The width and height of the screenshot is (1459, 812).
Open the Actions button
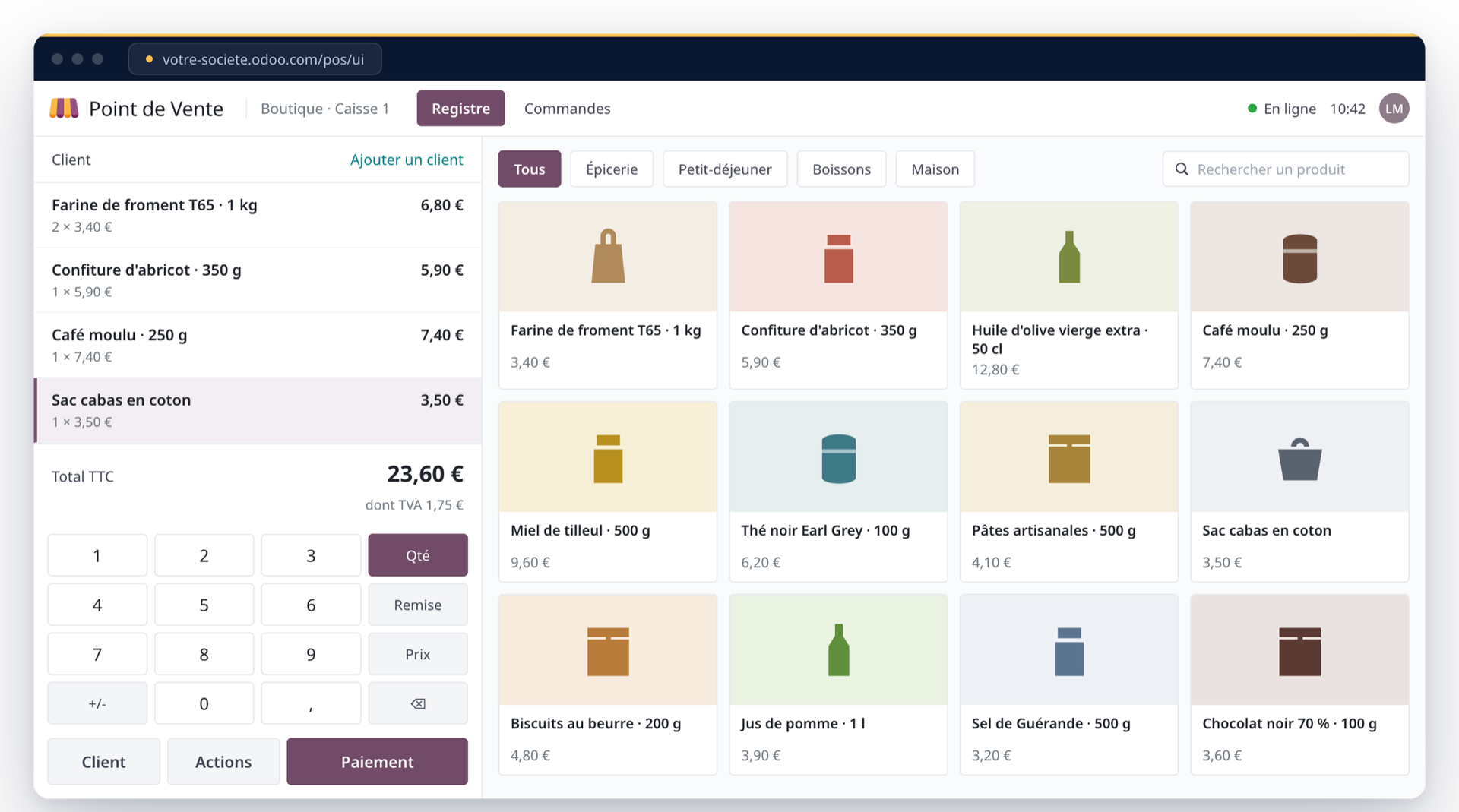tap(223, 761)
